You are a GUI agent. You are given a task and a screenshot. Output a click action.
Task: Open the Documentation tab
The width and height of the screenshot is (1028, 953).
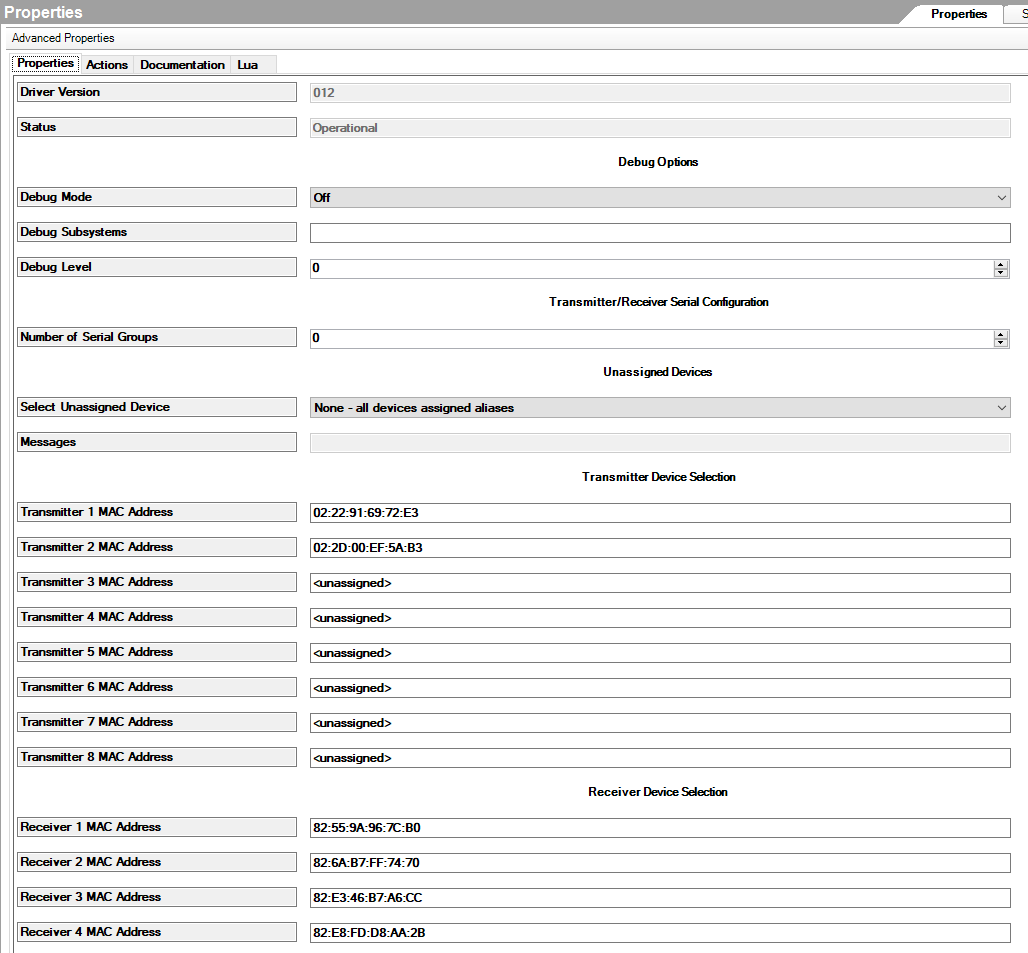[182, 64]
